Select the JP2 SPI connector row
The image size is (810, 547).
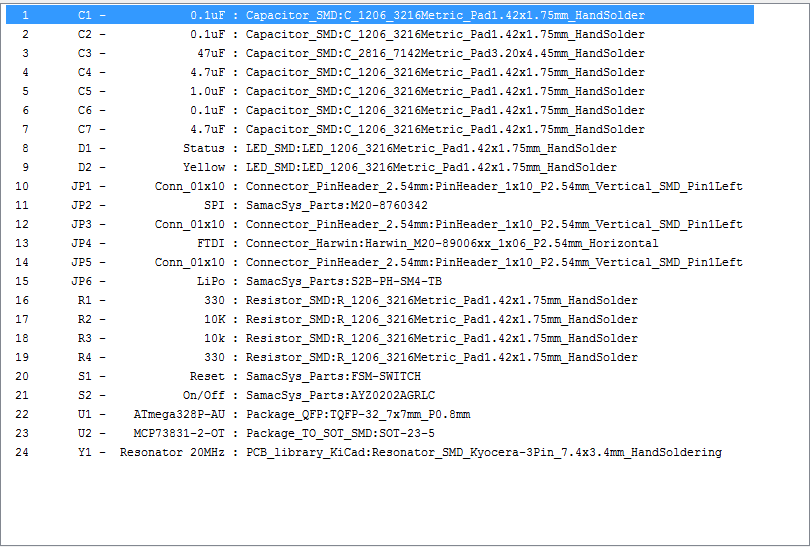[x=380, y=206]
